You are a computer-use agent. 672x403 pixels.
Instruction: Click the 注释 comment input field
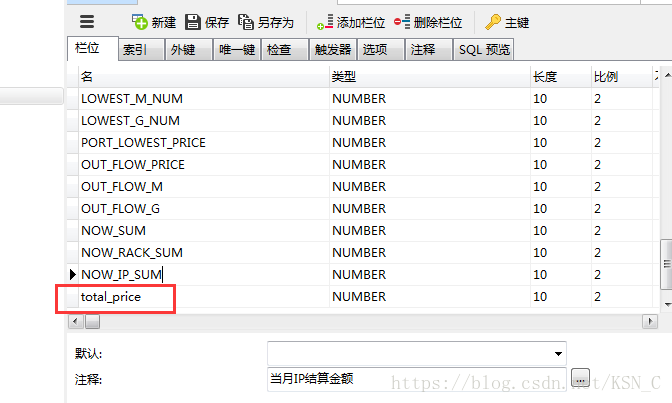pyautogui.click(x=417, y=379)
